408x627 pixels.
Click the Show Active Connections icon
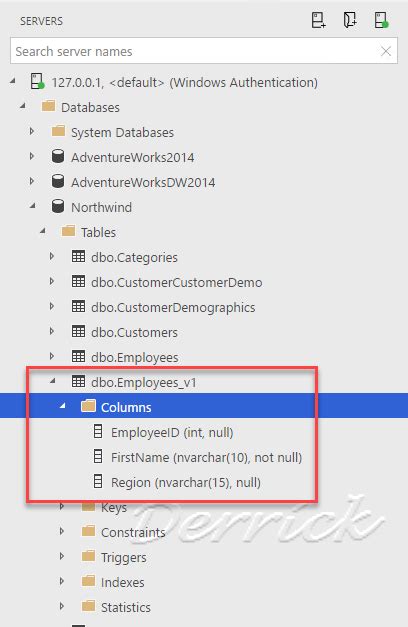tap(381, 20)
